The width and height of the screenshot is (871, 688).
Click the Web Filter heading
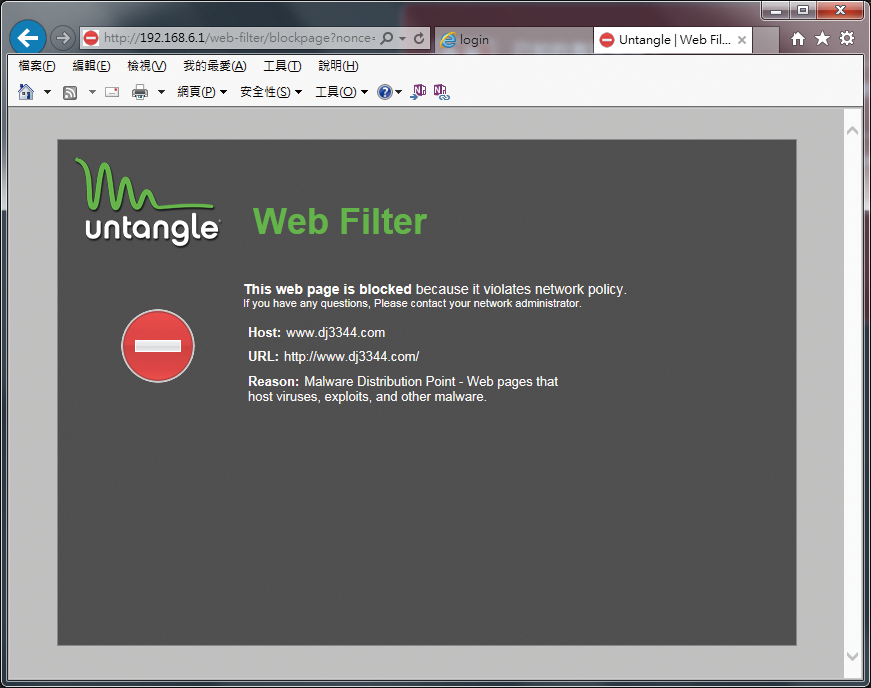[x=340, y=221]
